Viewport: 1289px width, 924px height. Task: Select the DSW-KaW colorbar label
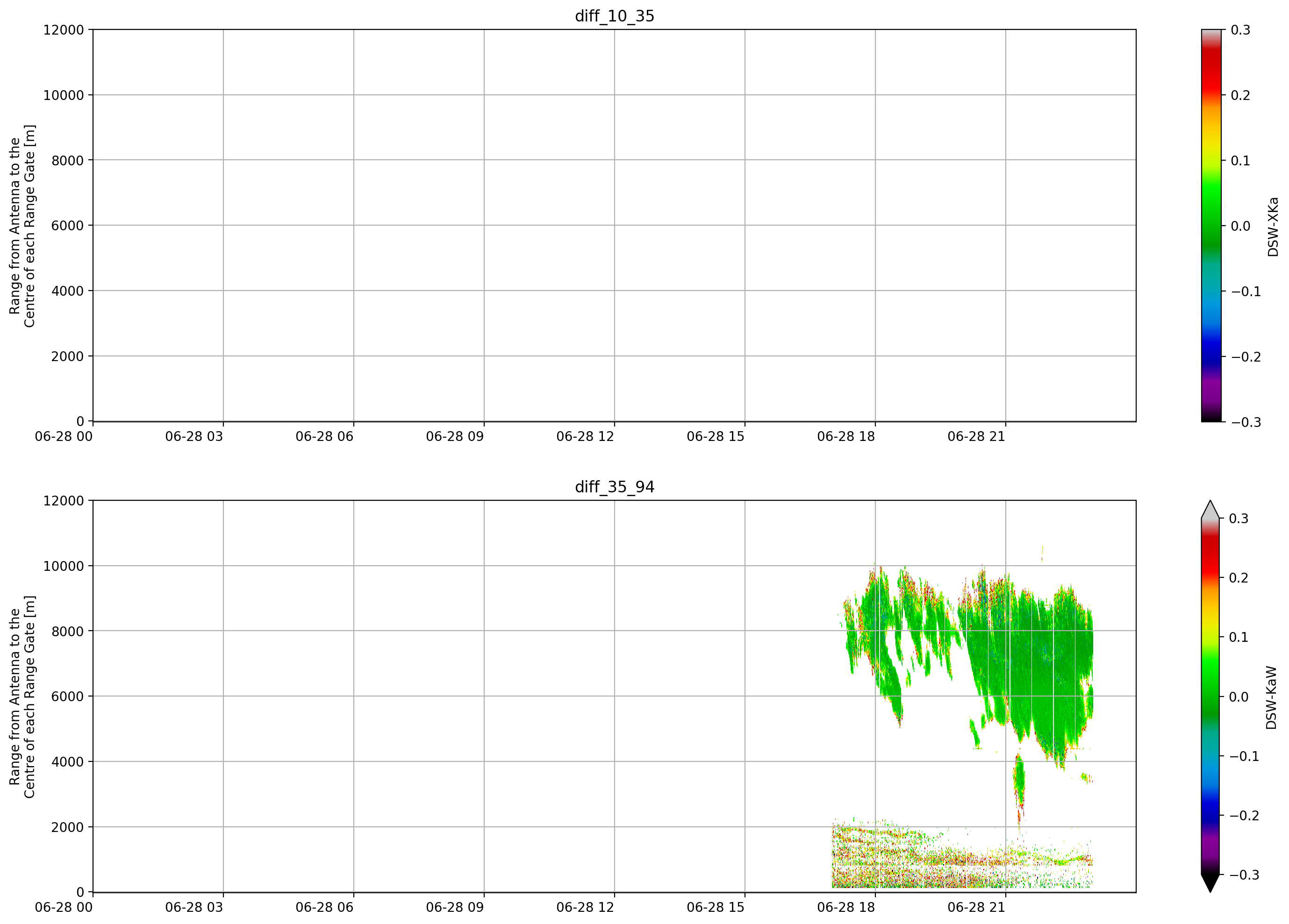pyautogui.click(x=1271, y=697)
